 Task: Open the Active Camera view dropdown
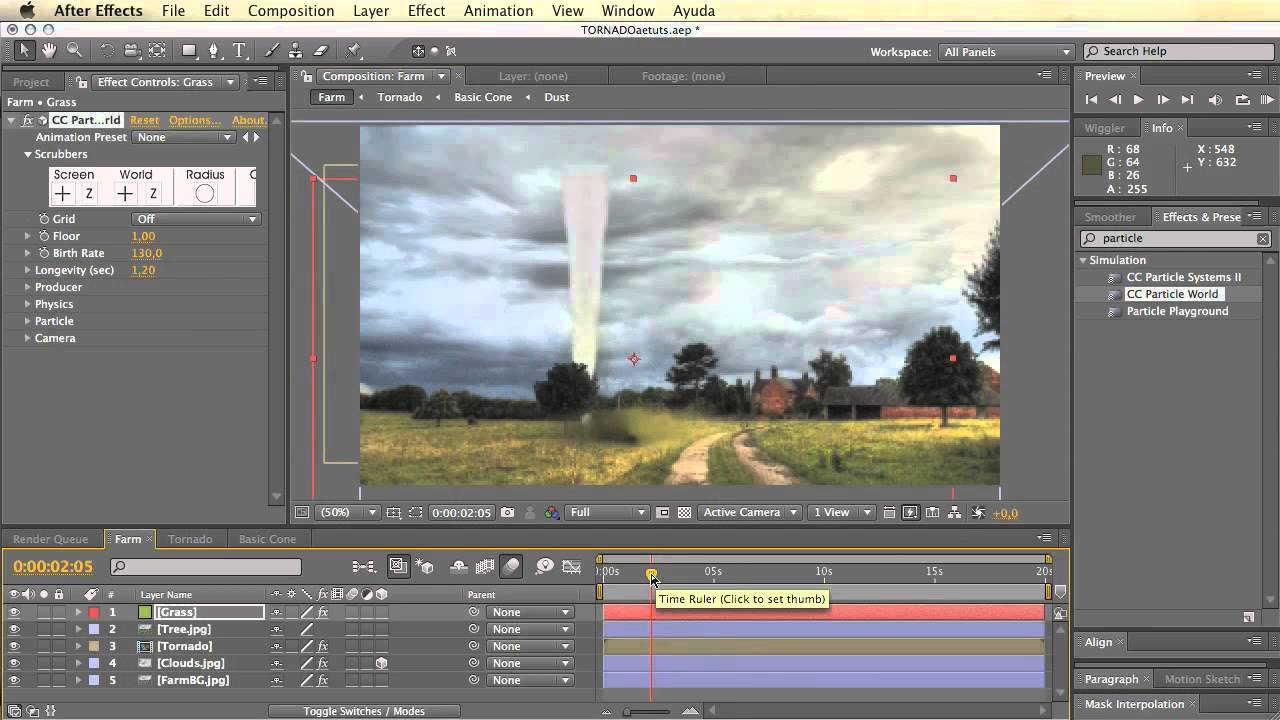(750, 512)
